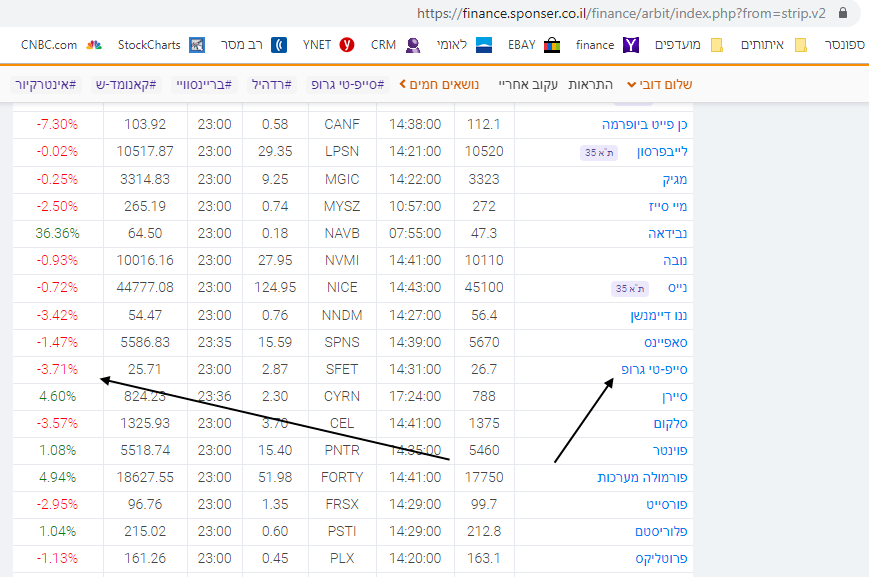The height and width of the screenshot is (577, 869).
Task: Click the -7.30% gap value
Action: click(x=58, y=124)
